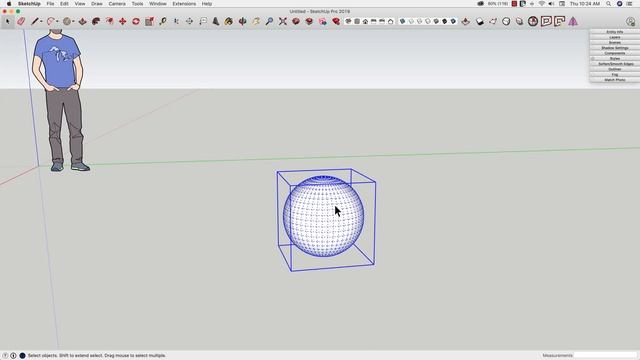Toggle Back Edges face style
This screenshot has height=360, width=640.
411,21
